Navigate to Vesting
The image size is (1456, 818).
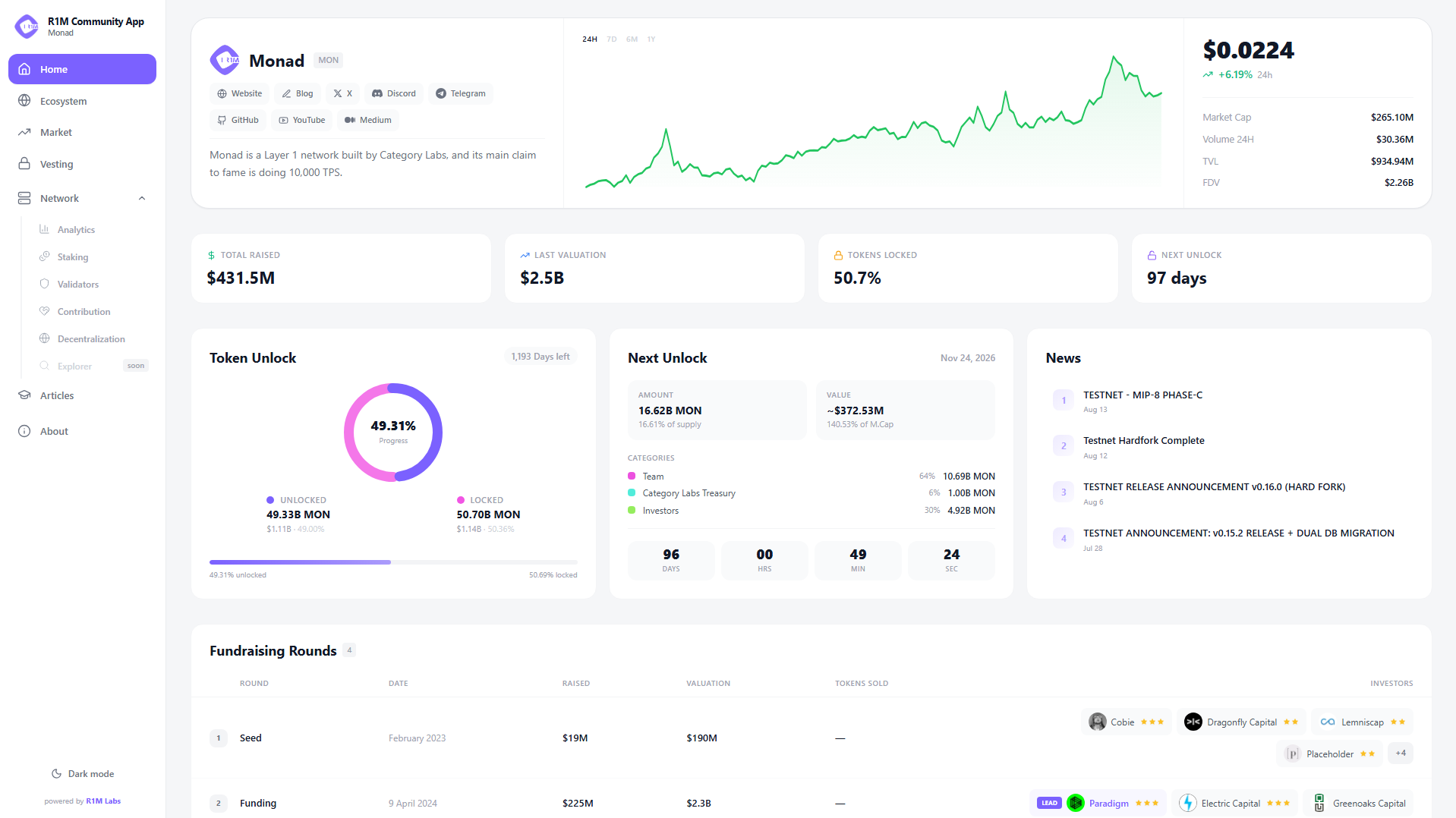82,164
